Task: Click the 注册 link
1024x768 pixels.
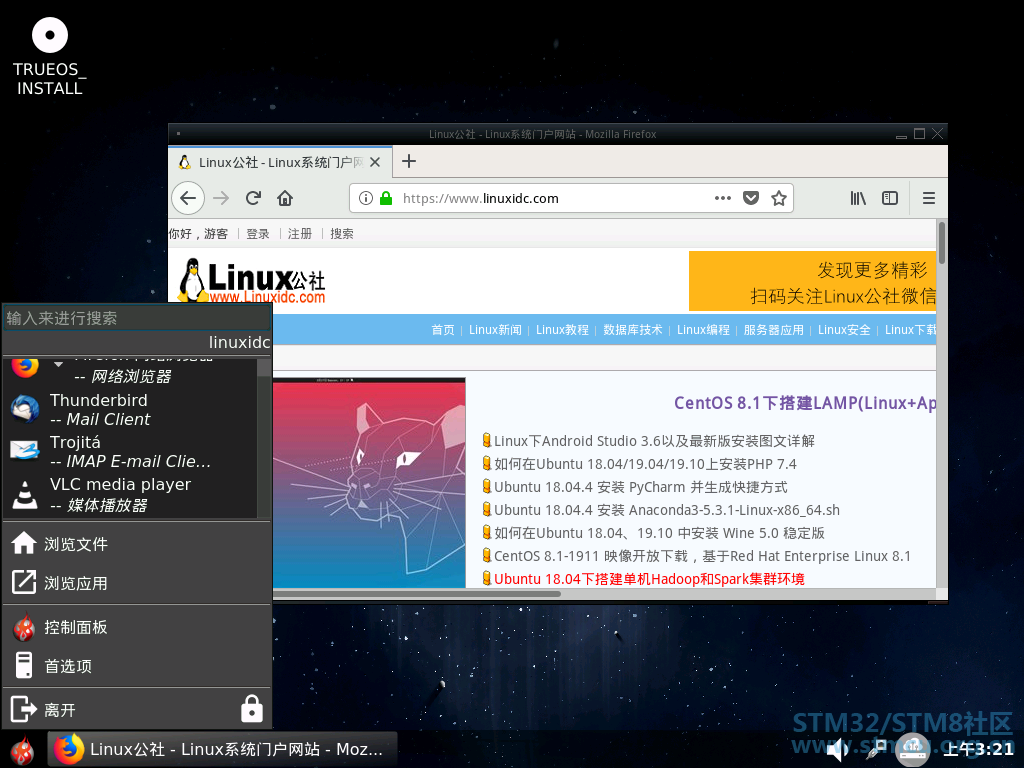Action: (x=300, y=234)
